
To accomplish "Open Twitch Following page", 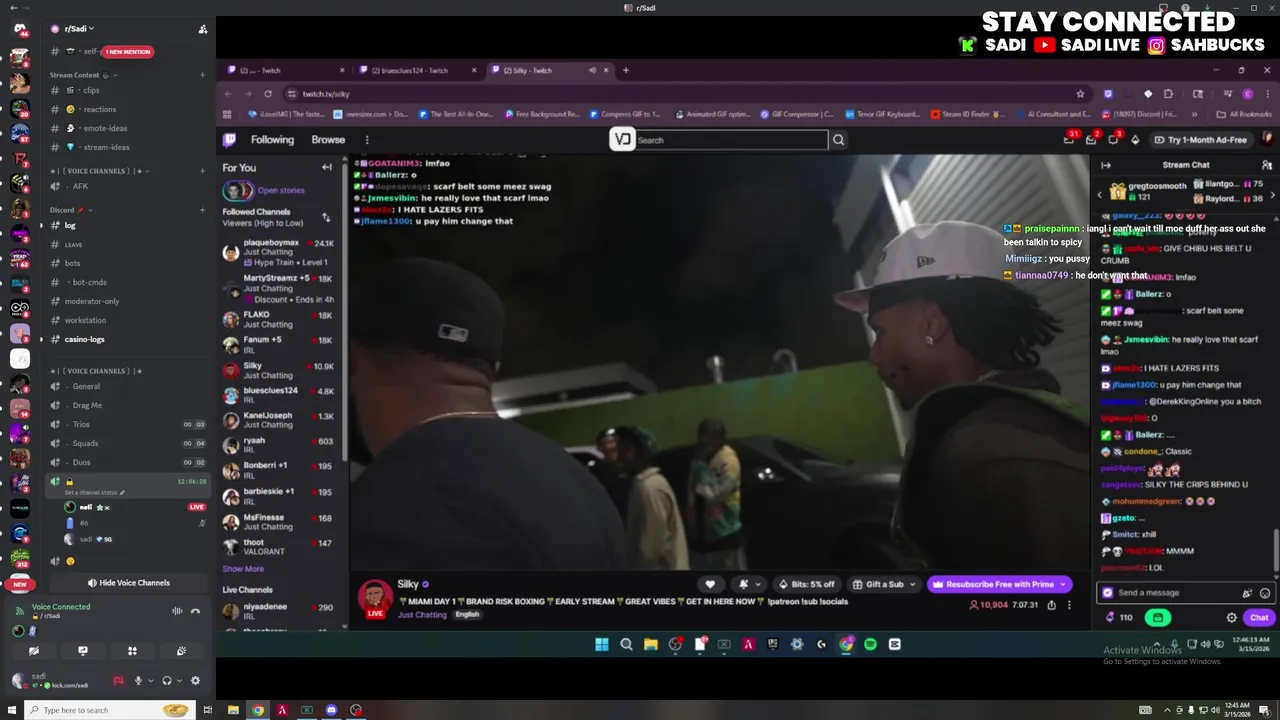I will pyautogui.click(x=272, y=140).
